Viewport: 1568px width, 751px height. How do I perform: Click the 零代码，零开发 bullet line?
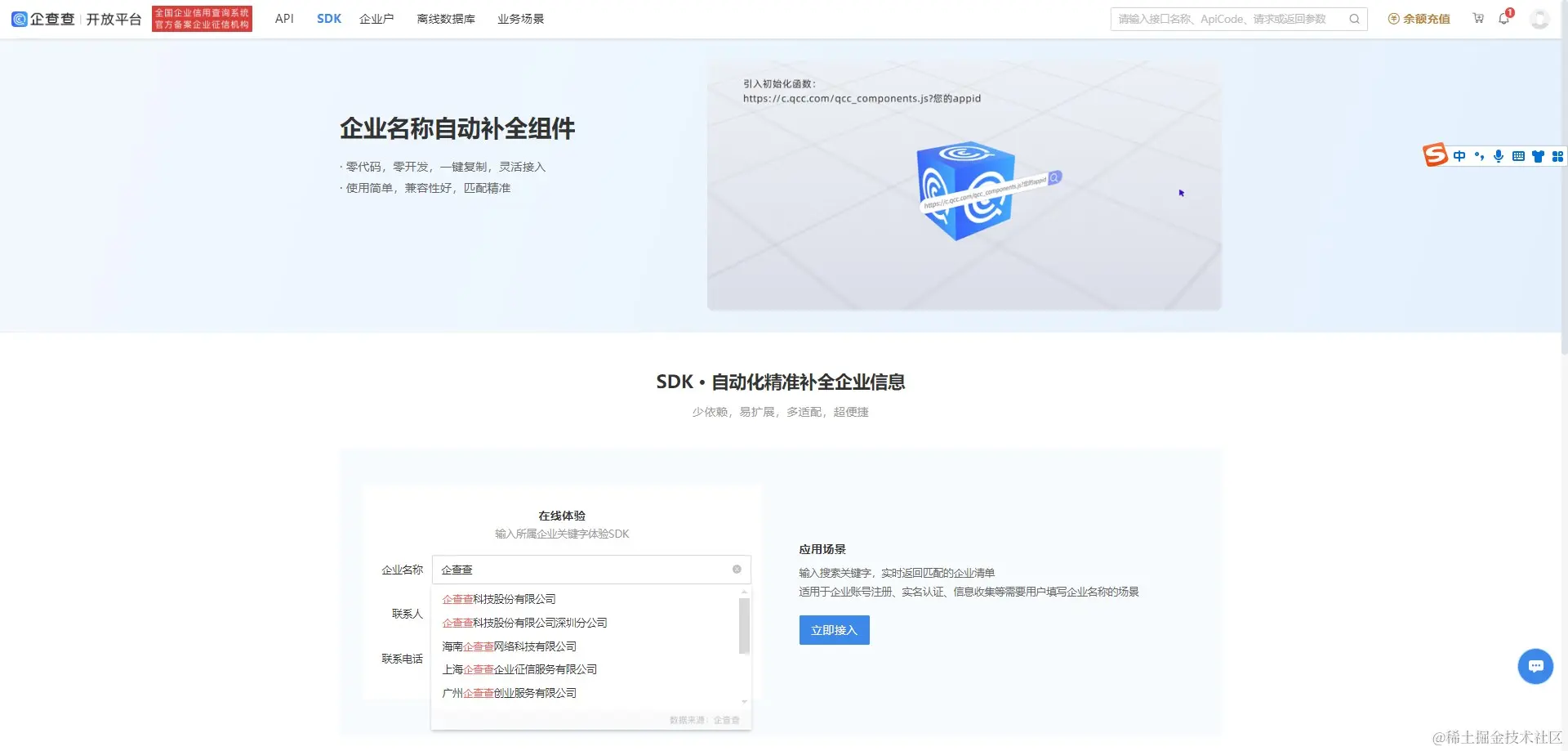(443, 167)
